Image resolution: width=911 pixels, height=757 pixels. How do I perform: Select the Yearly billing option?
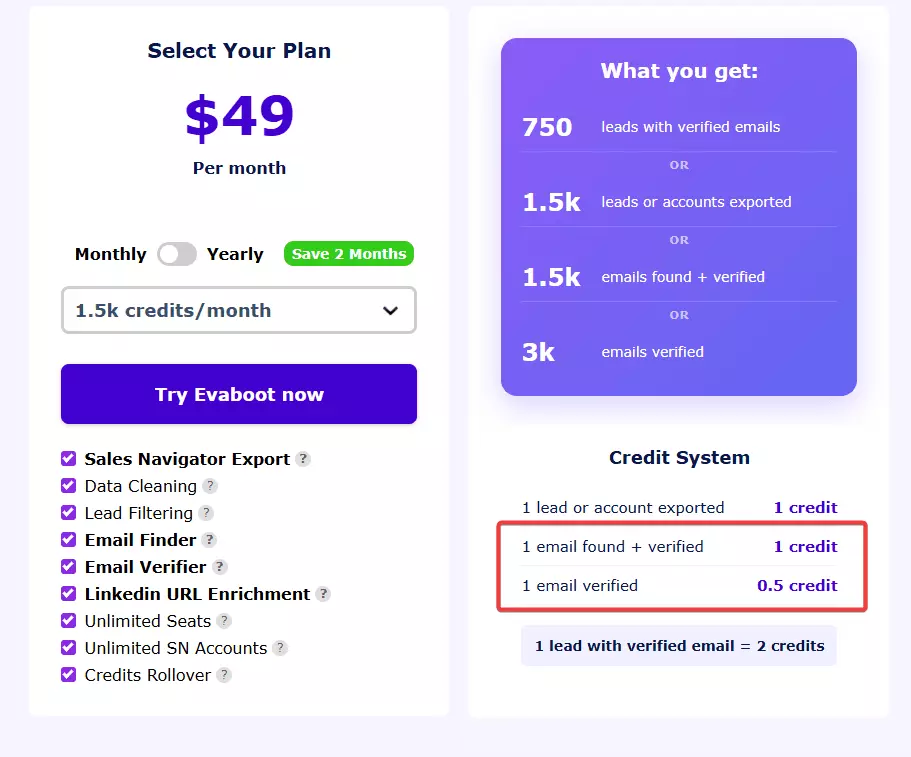tap(235, 254)
